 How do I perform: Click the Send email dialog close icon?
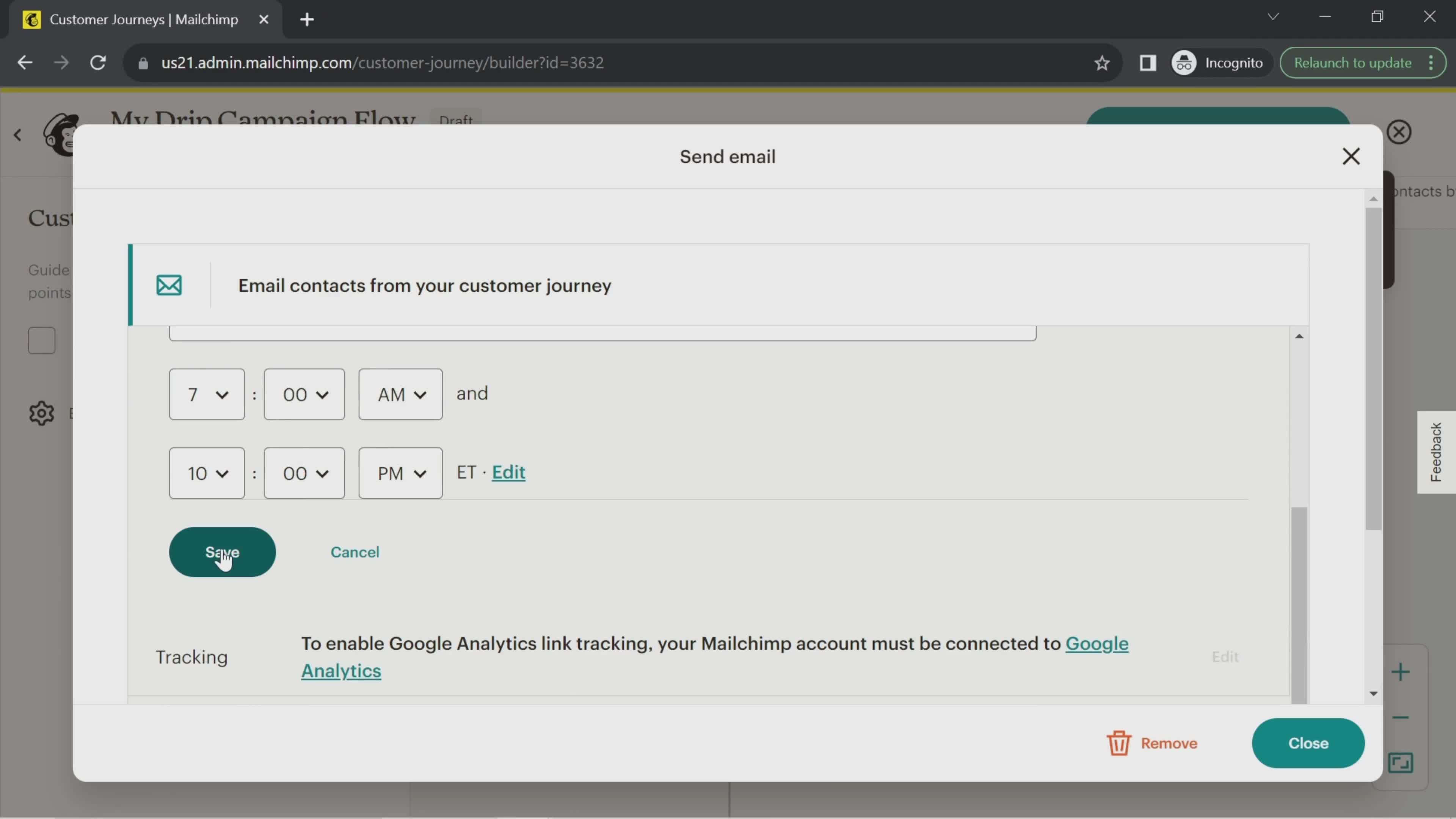[1351, 156]
